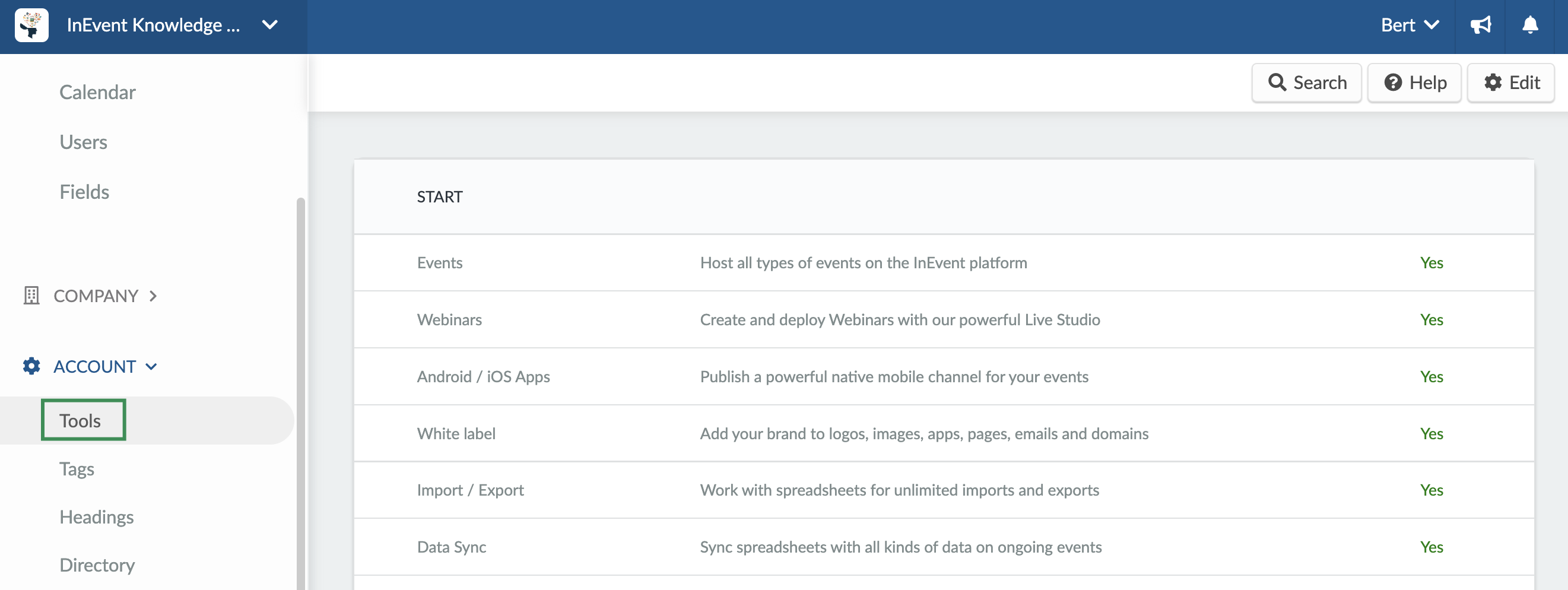Select the Events tool row name
Screen dimensions: 1568x590
coord(439,263)
